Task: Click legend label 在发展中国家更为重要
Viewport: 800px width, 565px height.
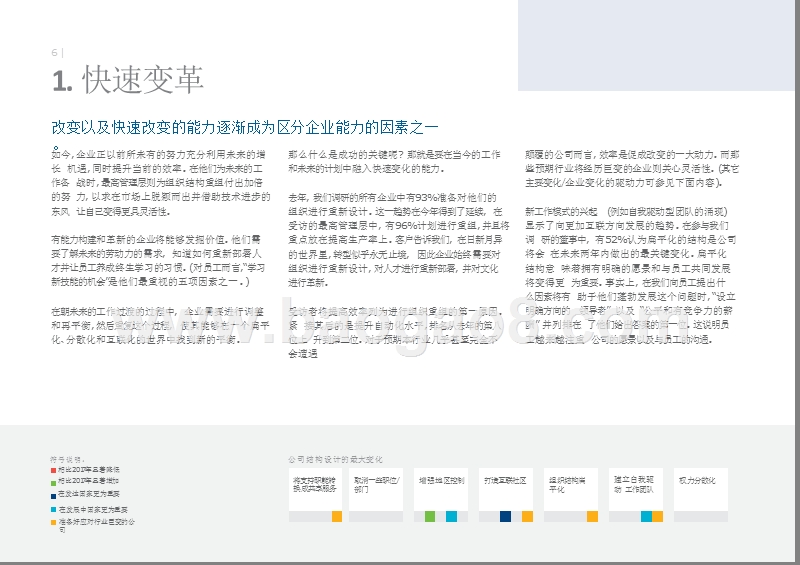Action: [93, 509]
